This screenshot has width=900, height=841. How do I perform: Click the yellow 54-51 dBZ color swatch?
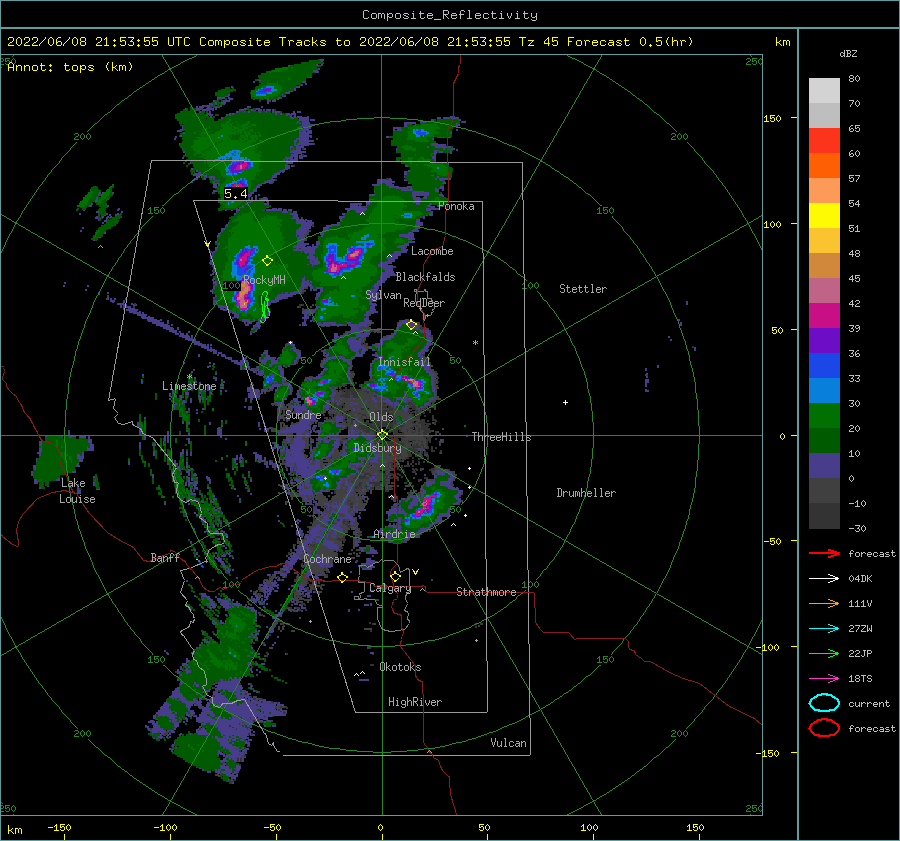[x=824, y=216]
